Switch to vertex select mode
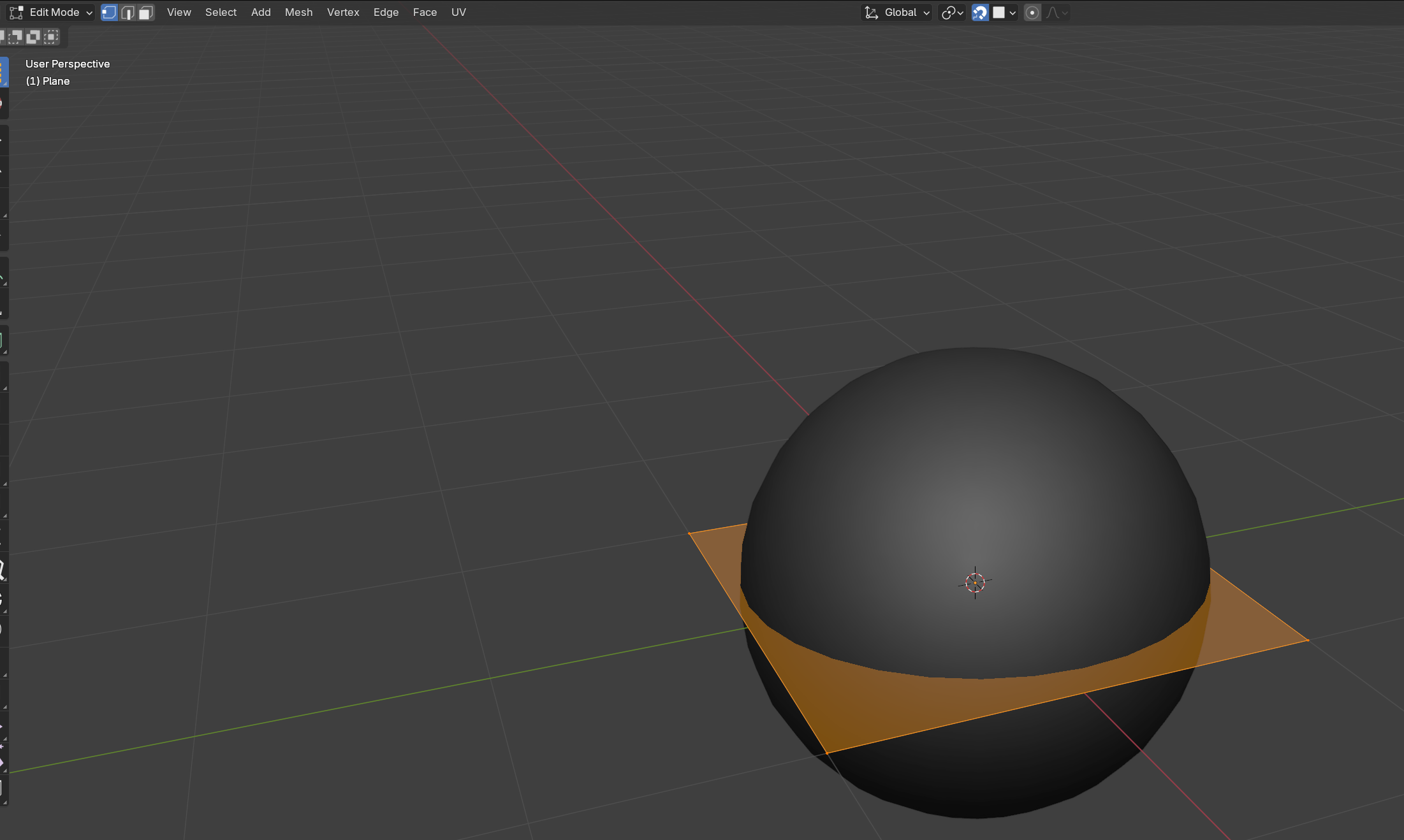Screen dimensions: 1404x840 point(109,13)
